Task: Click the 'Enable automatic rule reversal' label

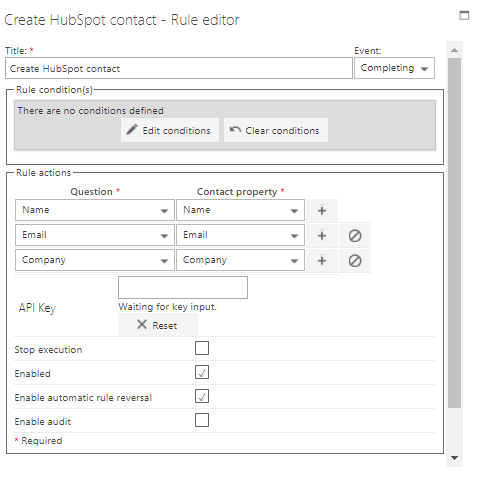Action: tap(83, 398)
